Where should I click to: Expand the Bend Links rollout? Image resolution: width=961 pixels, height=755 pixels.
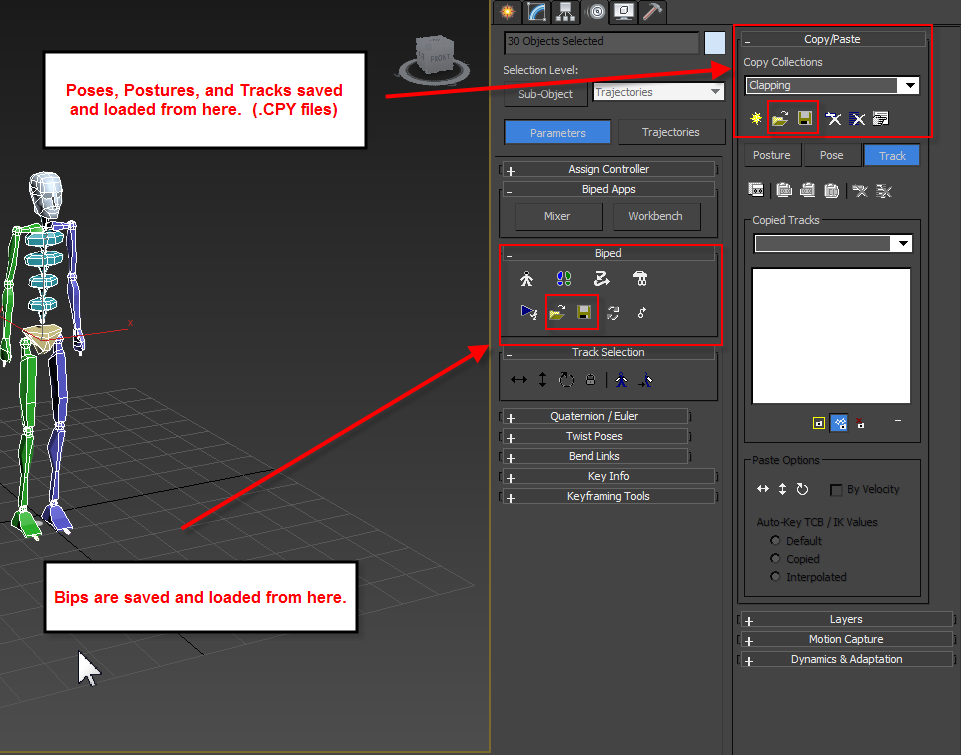594,457
